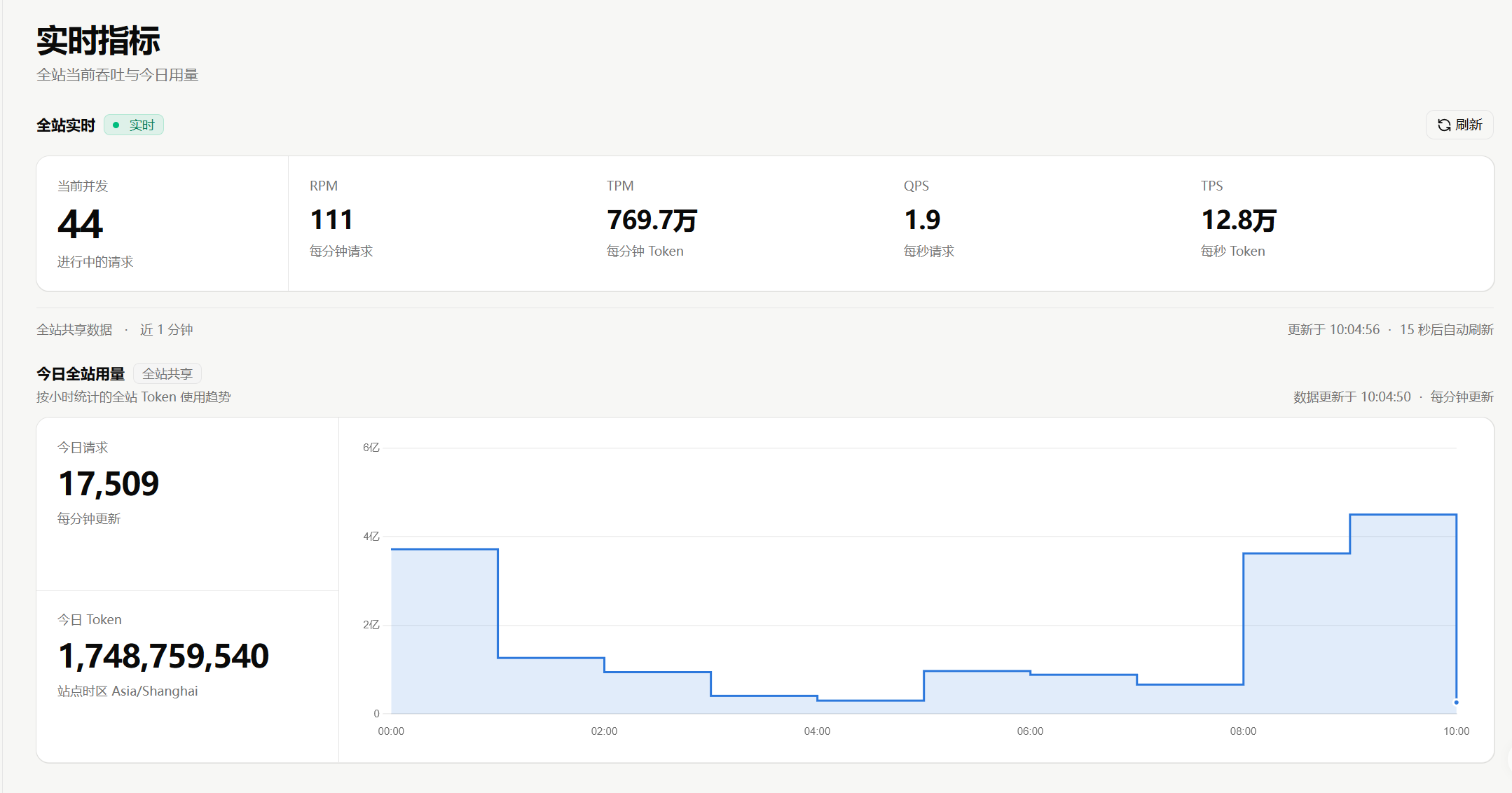Click the 今日请求 17,509 value
Viewport: 1512px width, 793px height.
[109, 483]
